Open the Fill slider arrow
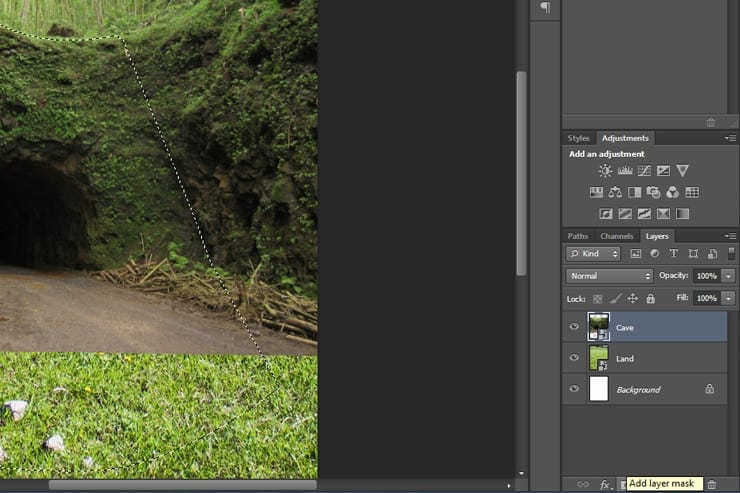Image resolution: width=740 pixels, height=493 pixels. tap(729, 298)
